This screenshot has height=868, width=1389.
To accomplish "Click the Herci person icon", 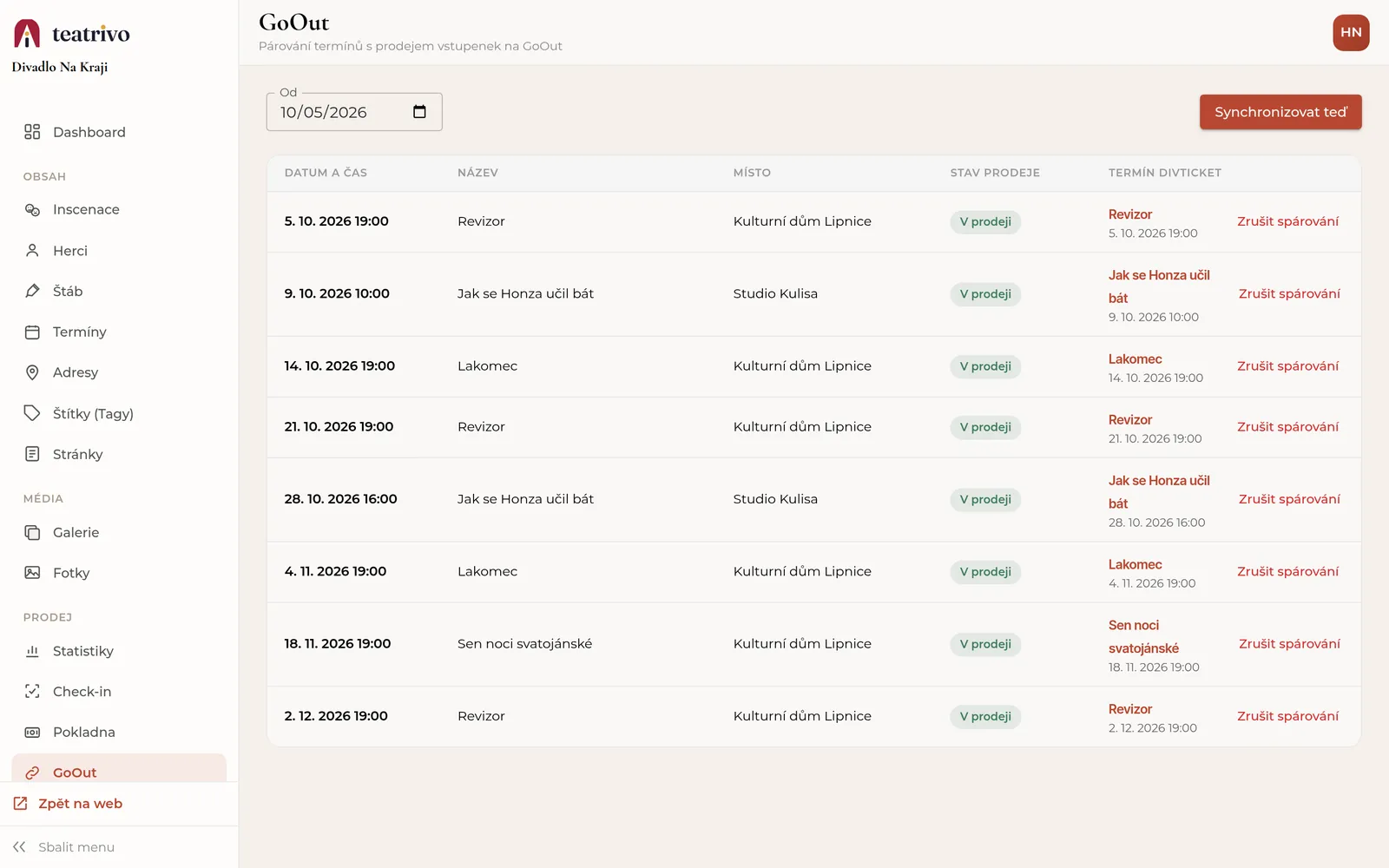I will pyautogui.click(x=32, y=251).
